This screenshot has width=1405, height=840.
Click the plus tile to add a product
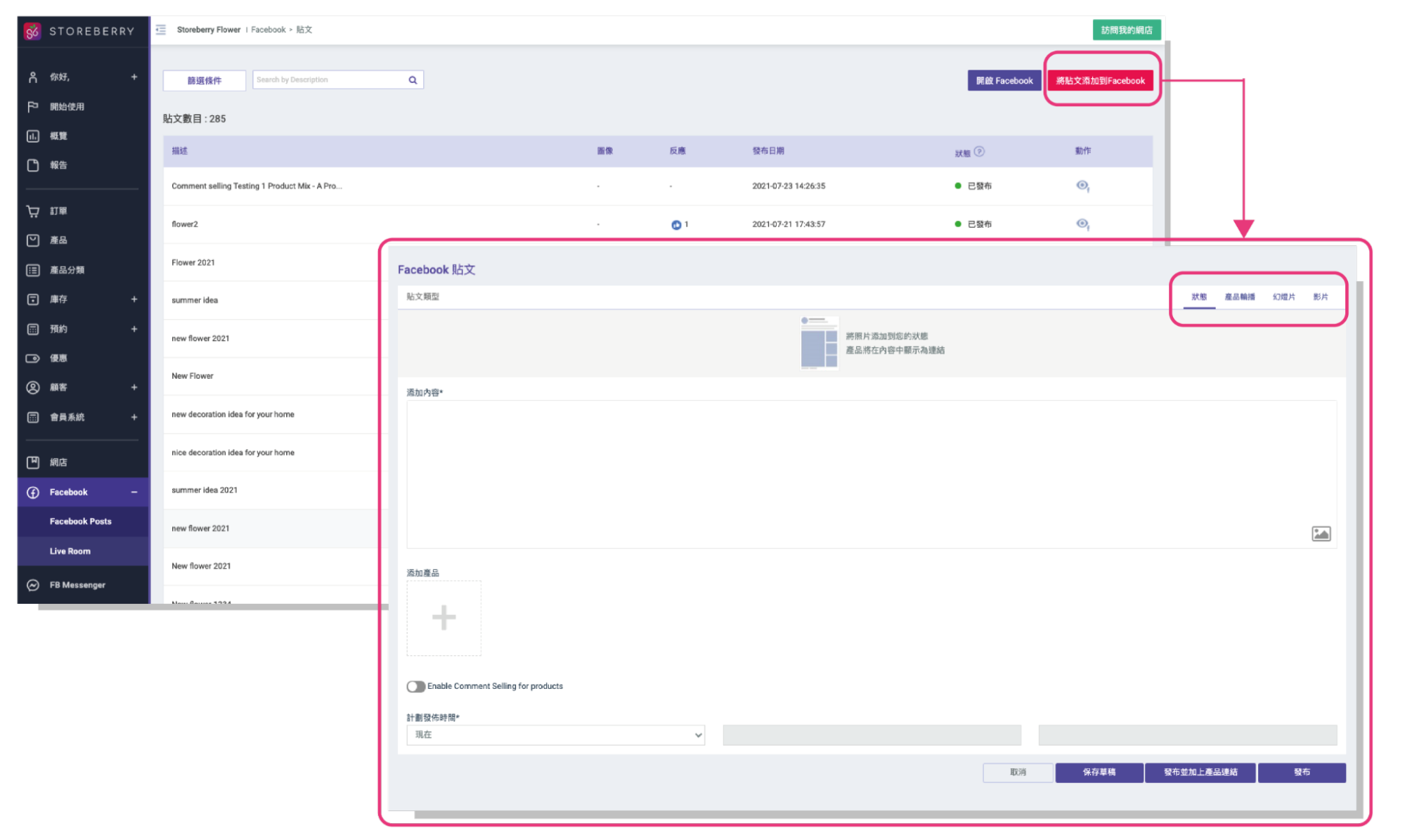tap(443, 618)
